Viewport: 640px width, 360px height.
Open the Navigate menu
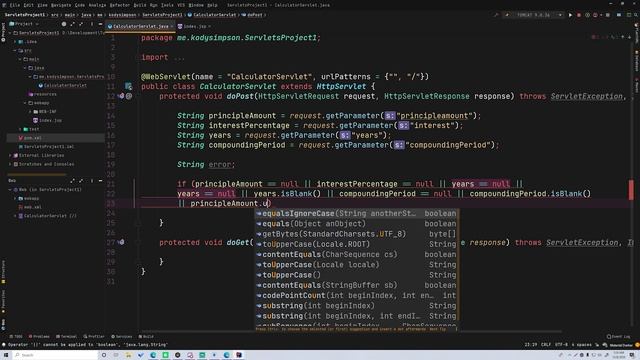[61, 5]
